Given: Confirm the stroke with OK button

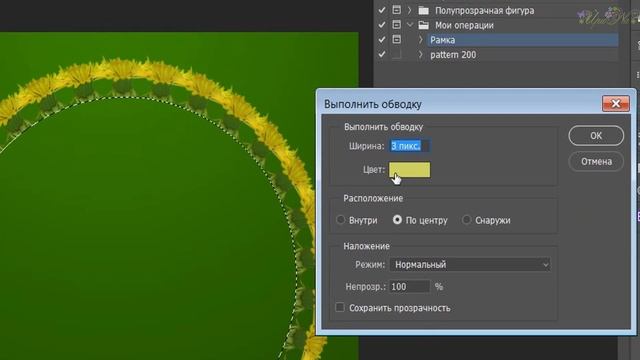Looking at the screenshot, I should (596, 136).
